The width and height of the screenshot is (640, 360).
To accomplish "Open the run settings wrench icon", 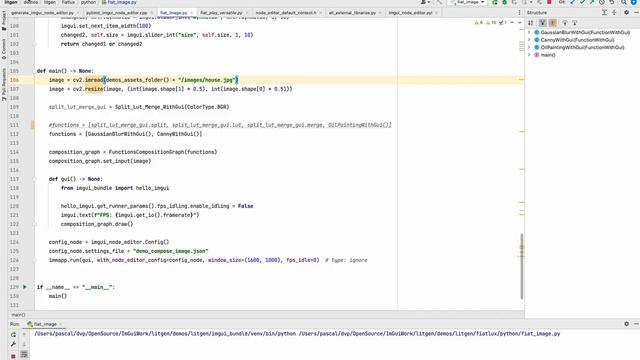I will pyautogui.click(x=13, y=344).
